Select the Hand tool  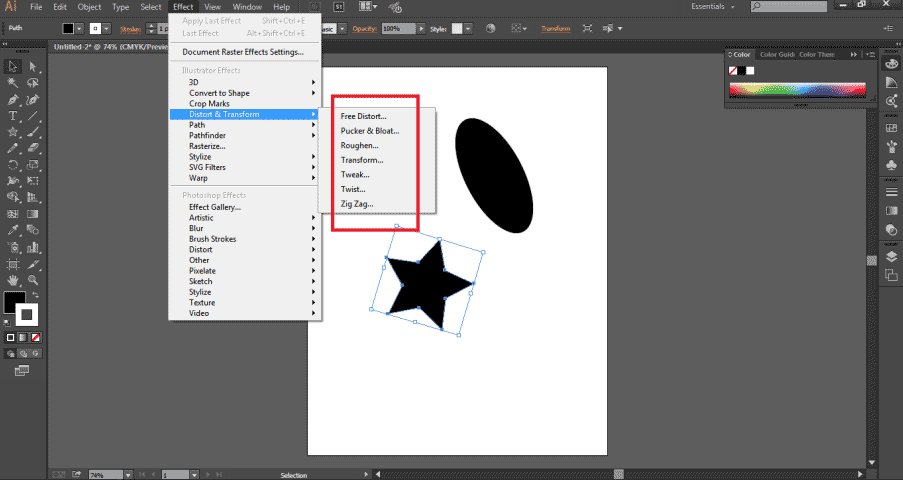coord(13,281)
